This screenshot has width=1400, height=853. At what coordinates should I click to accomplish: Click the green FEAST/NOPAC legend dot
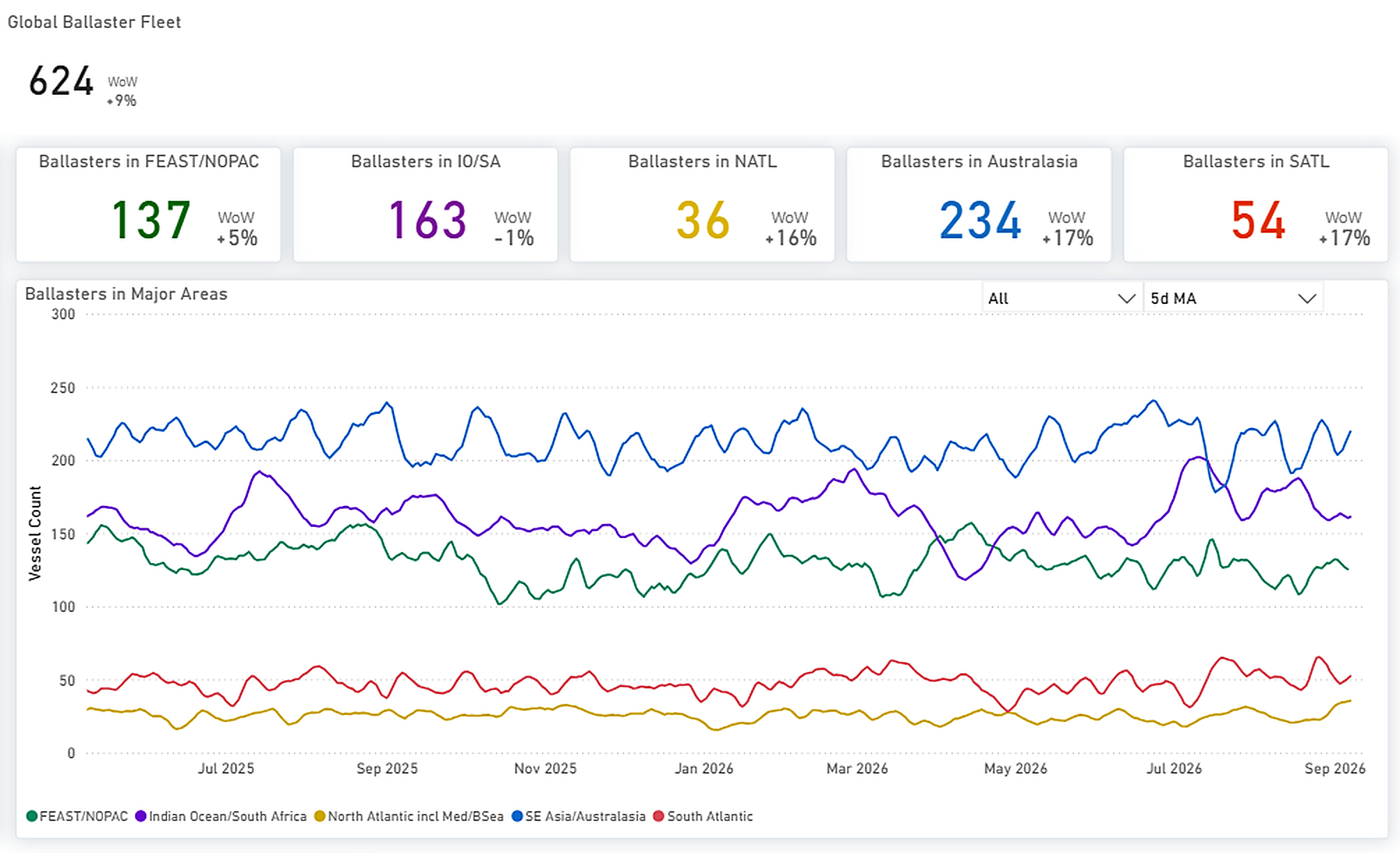(x=32, y=816)
